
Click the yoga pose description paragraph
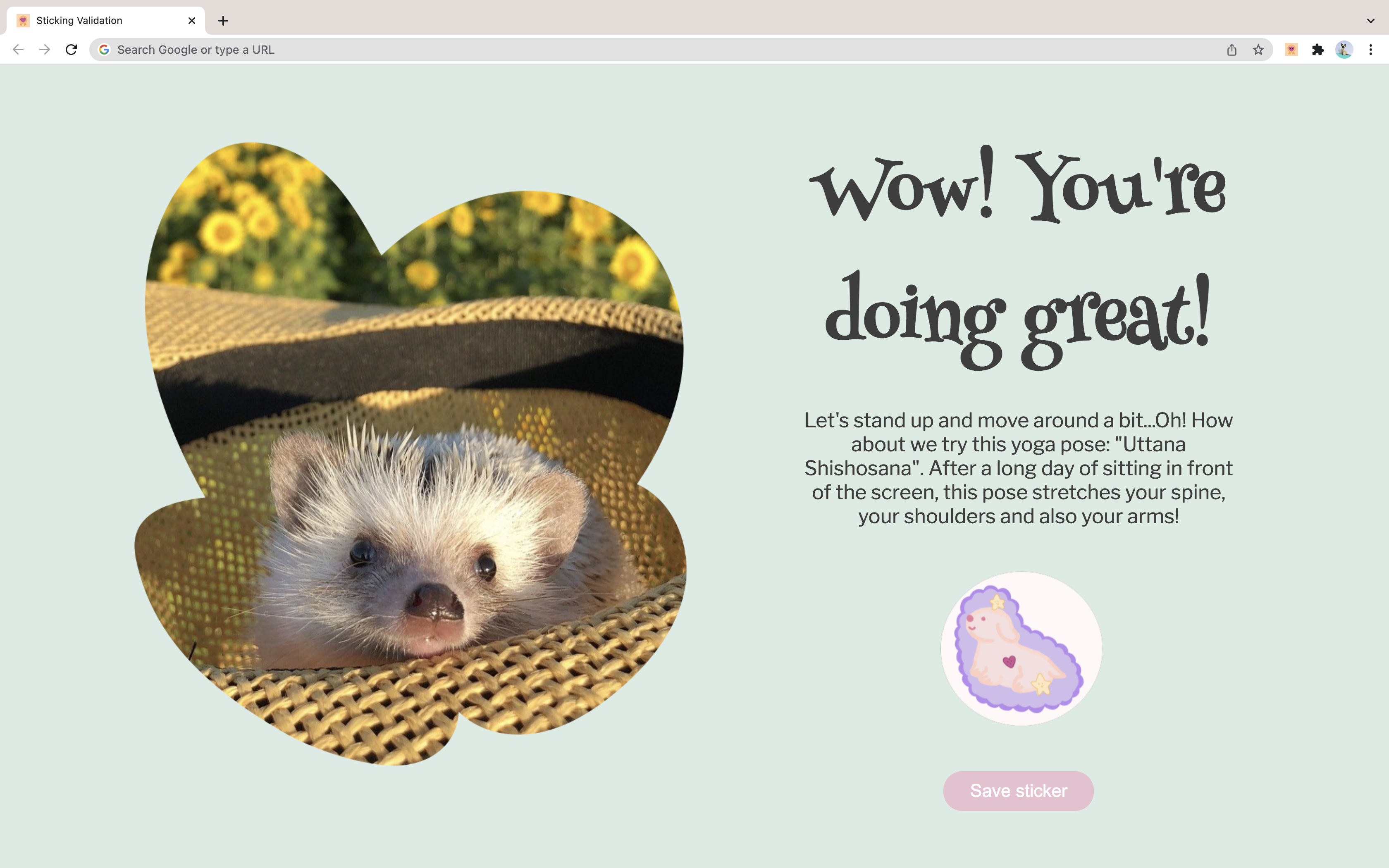click(1018, 468)
